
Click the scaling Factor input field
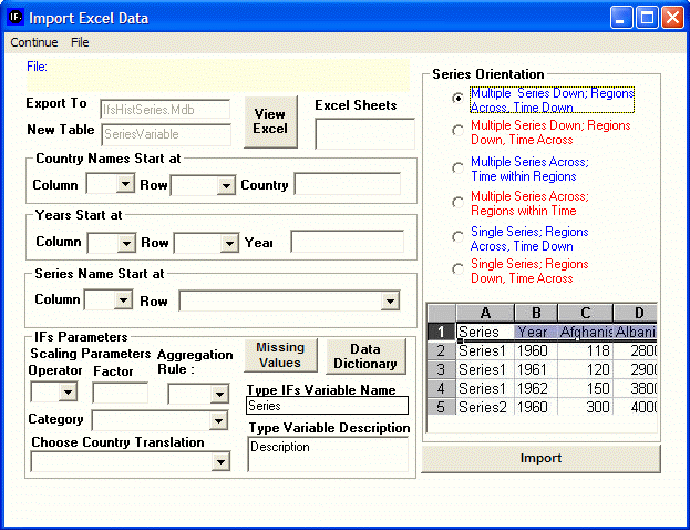pyautogui.click(x=119, y=392)
